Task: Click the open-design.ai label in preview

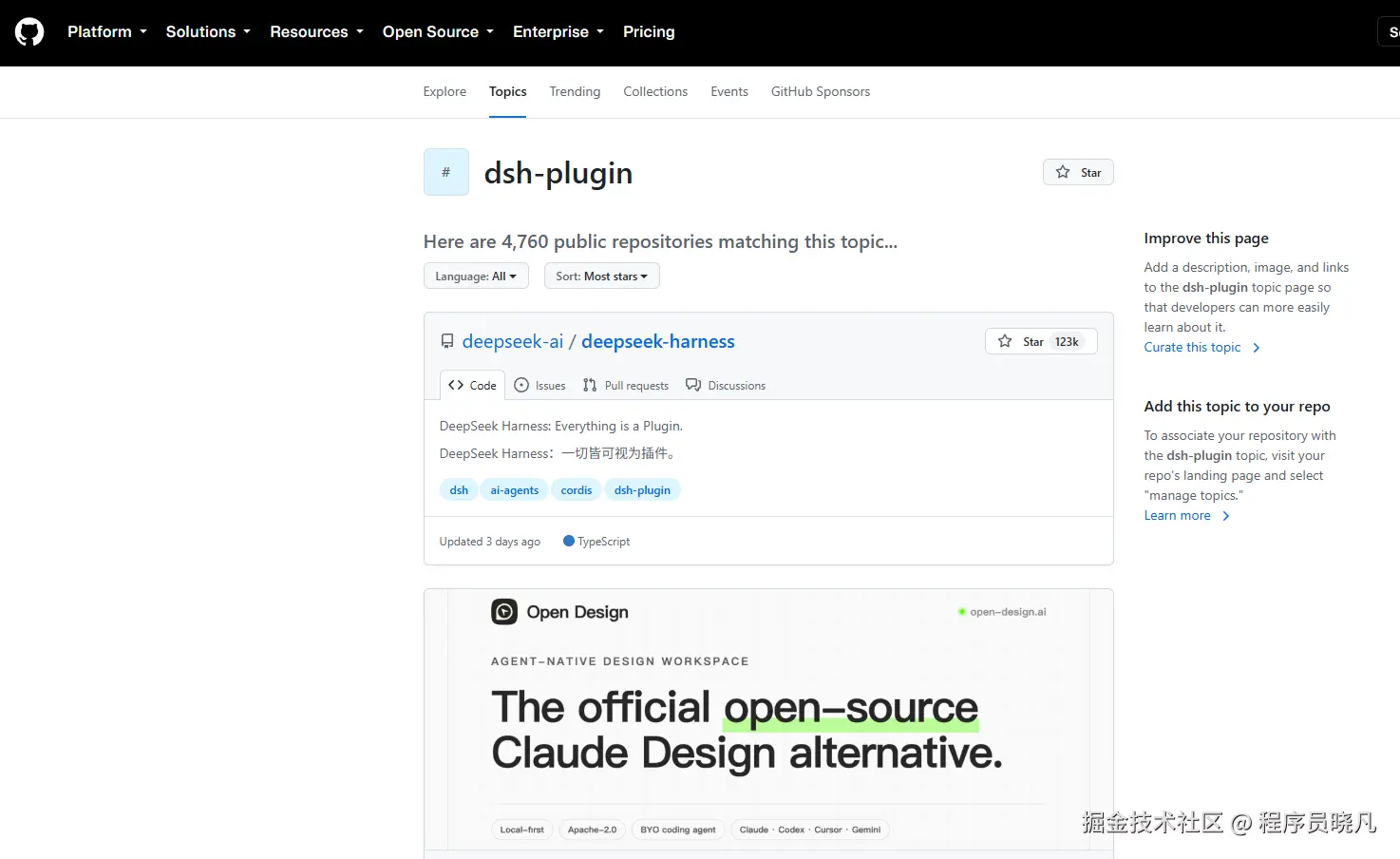Action: point(1008,612)
